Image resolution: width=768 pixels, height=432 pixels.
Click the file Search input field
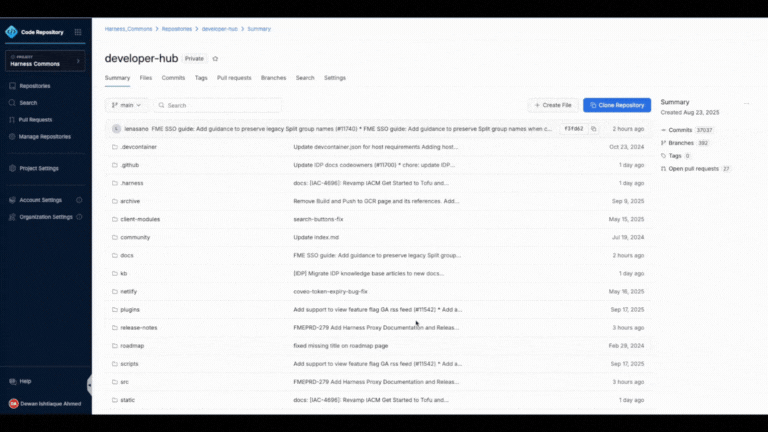pyautogui.click(x=218, y=105)
